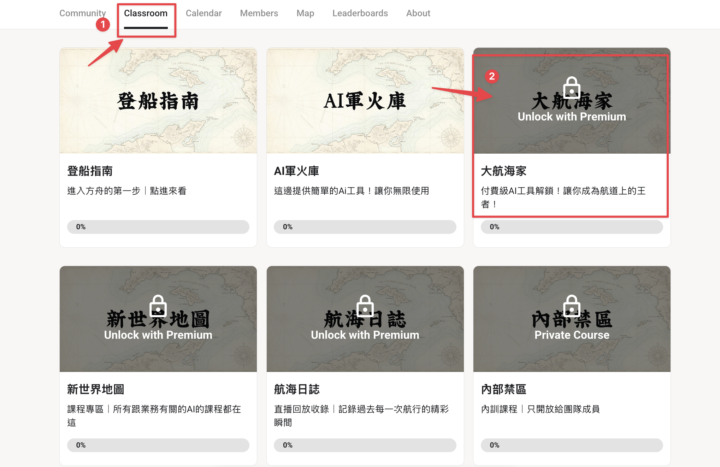720x467 pixels.
Task: Click Unlock with Premium on 大航海家
Action: [572, 117]
